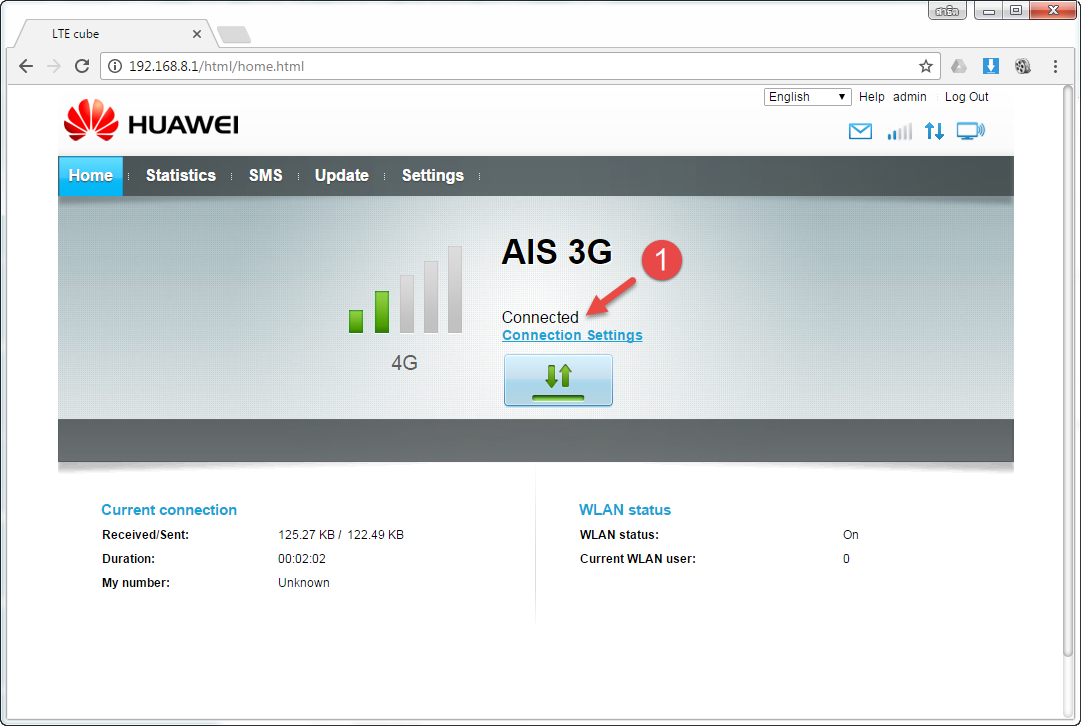Click the My number value Unknown
Viewport: 1081px width, 726px height.
pos(303,583)
